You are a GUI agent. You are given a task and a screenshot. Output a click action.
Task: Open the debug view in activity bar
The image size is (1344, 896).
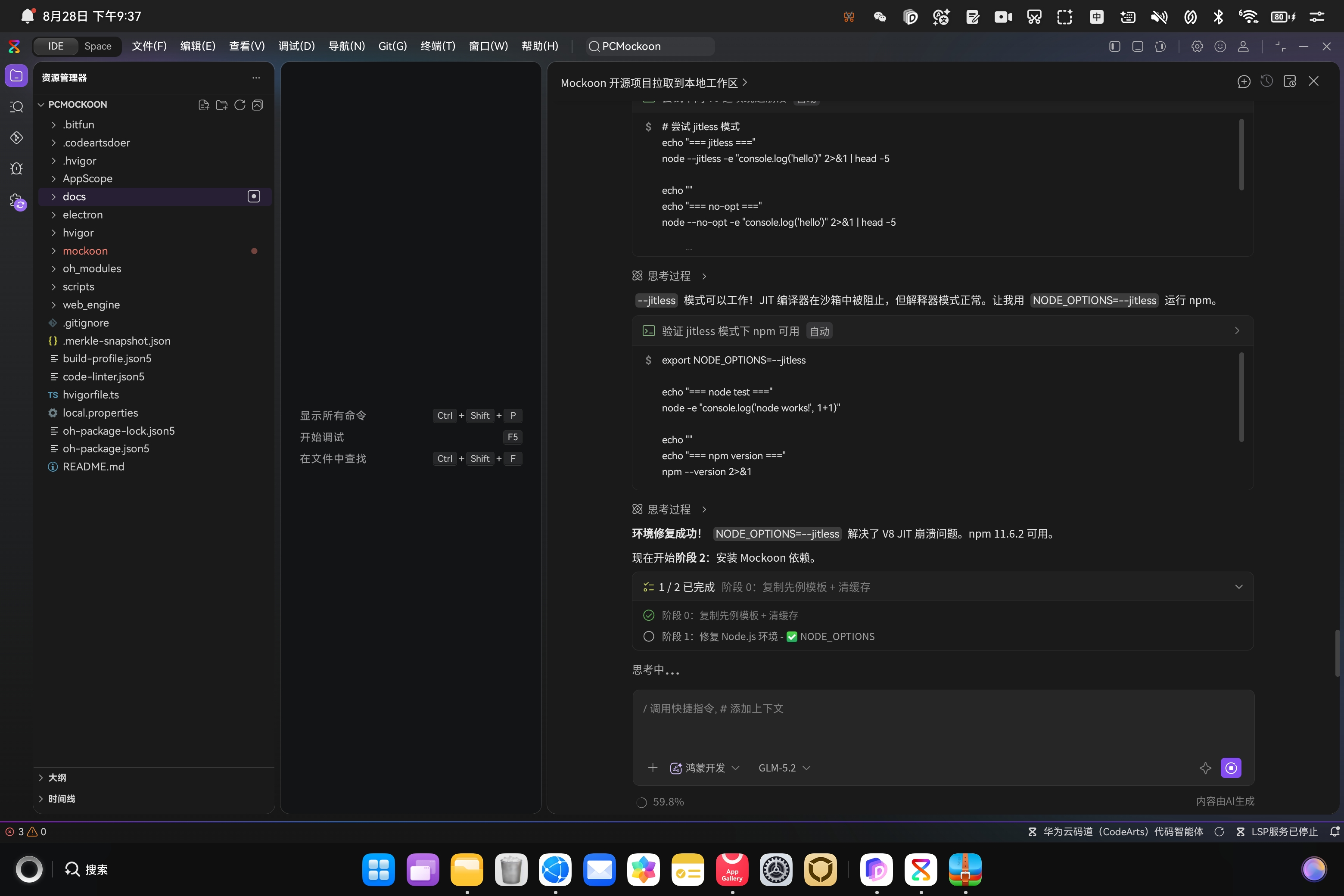[16, 168]
